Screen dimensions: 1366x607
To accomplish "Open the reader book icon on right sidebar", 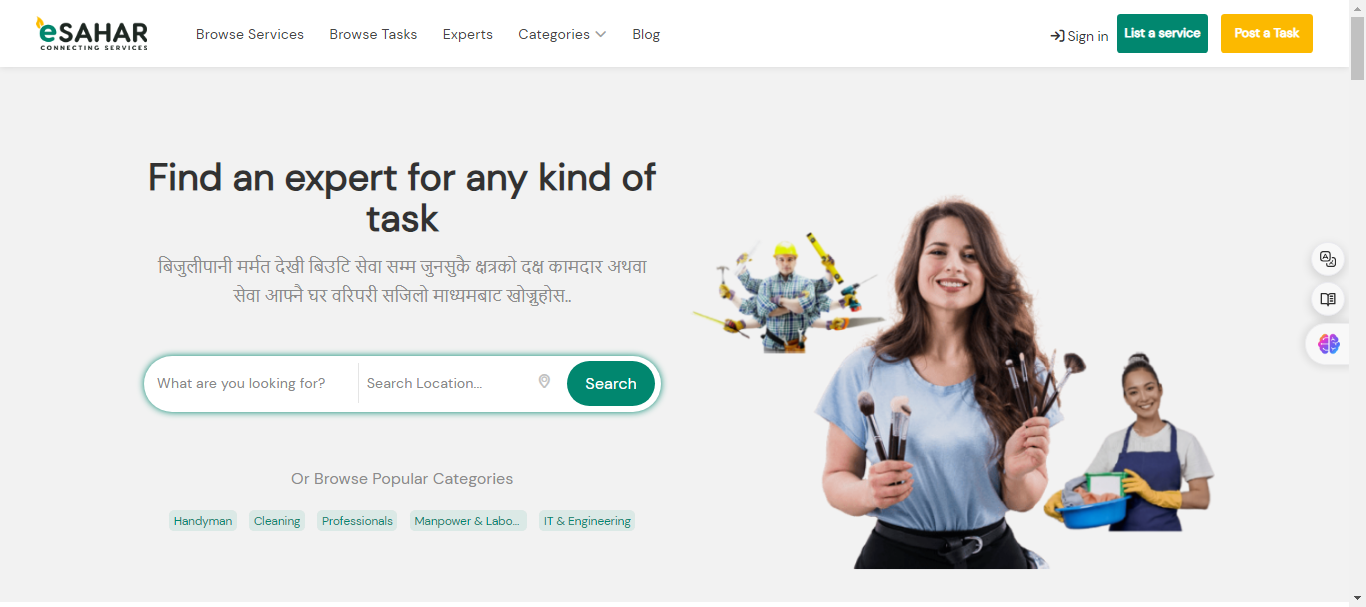I will 1328,299.
